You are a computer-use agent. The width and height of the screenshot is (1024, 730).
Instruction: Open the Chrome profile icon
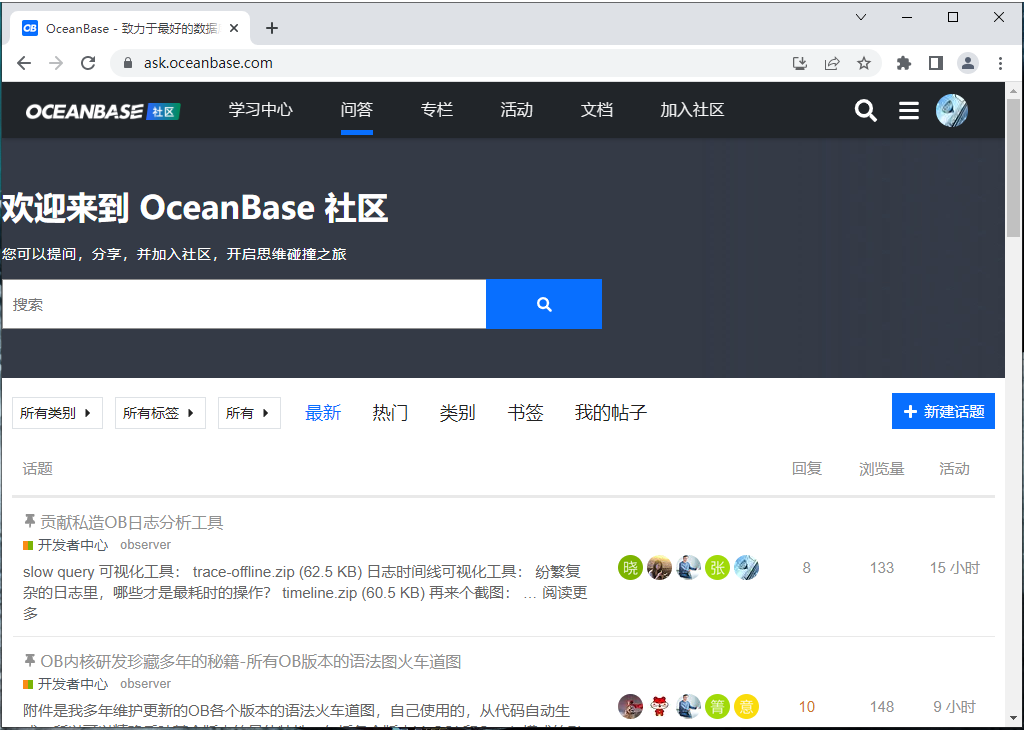[968, 63]
